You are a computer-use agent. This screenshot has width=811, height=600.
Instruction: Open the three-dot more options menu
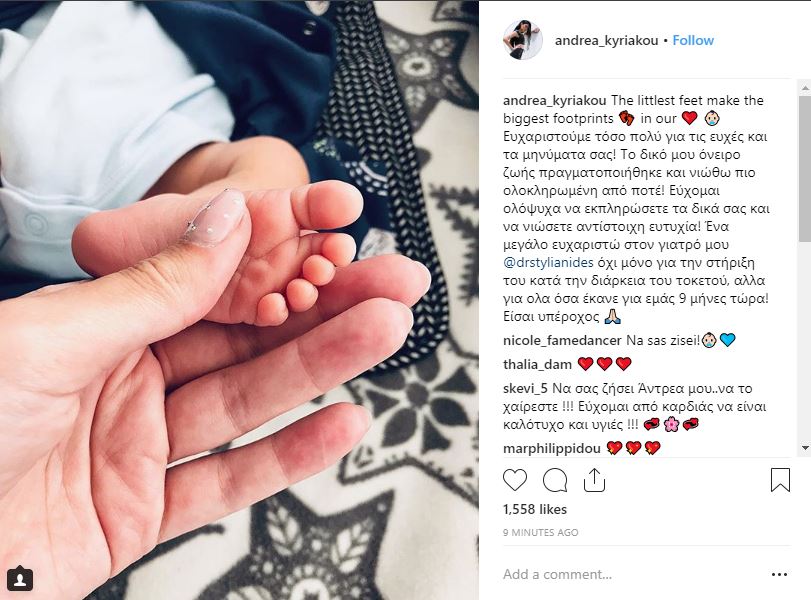pos(779,574)
